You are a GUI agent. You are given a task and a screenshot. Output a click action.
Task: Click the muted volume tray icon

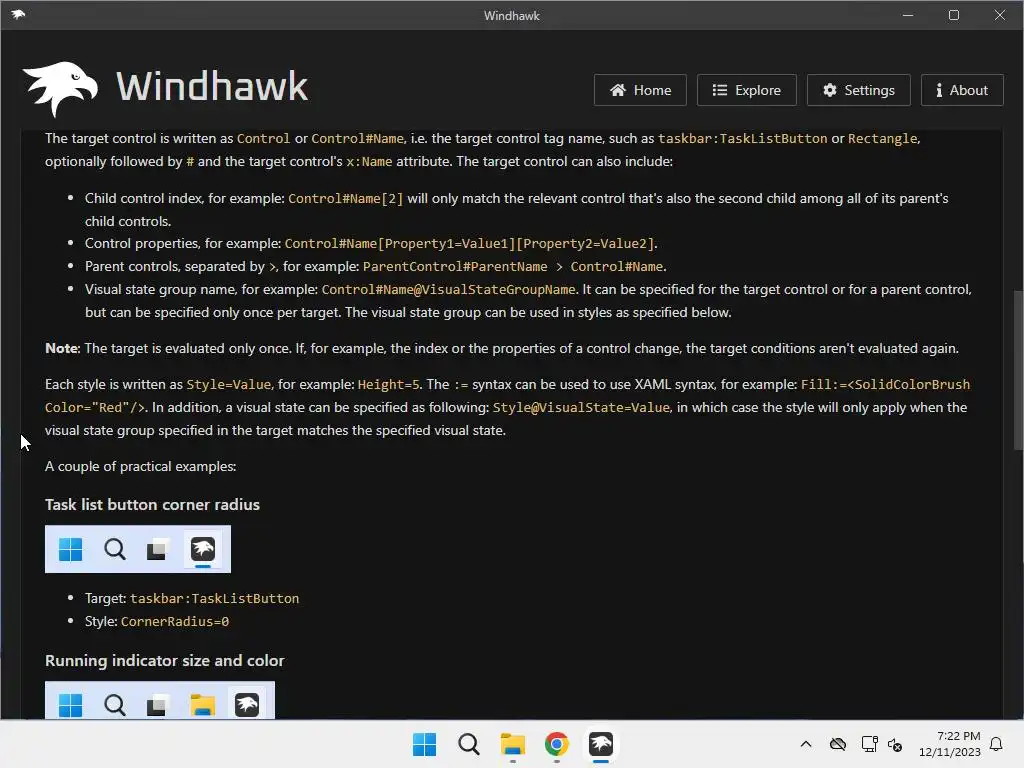pos(895,744)
